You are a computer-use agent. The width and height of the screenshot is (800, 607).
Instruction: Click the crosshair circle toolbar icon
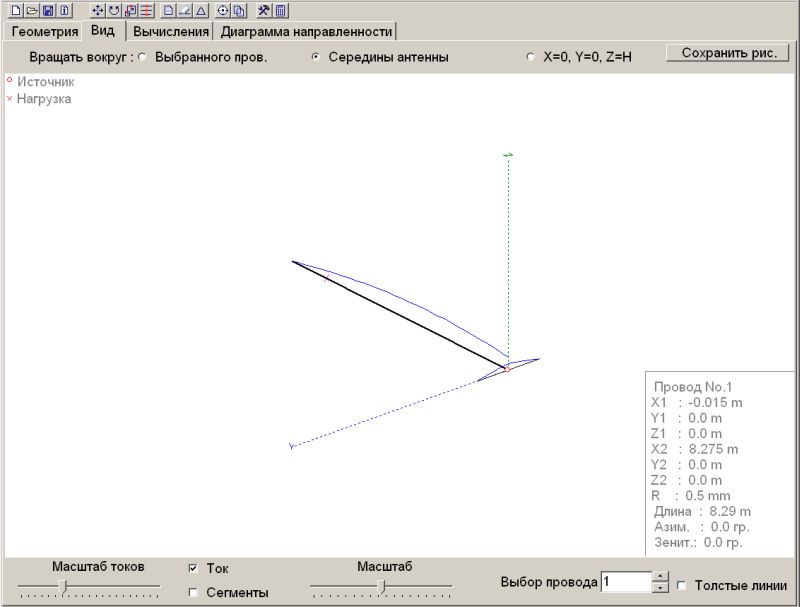point(224,10)
